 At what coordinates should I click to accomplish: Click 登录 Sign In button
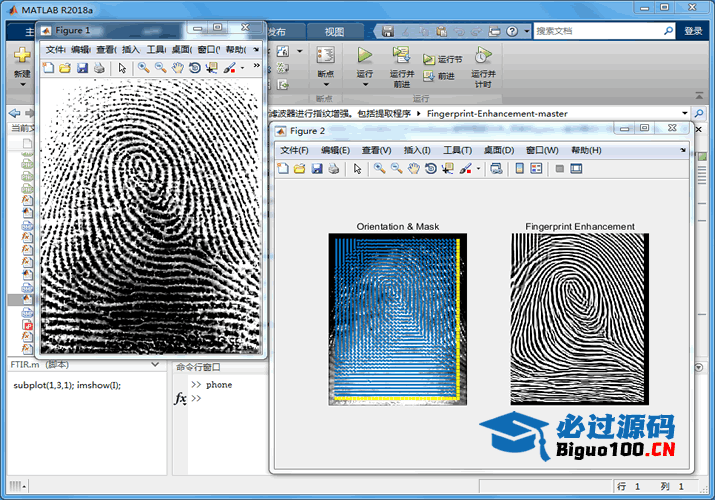point(693,31)
